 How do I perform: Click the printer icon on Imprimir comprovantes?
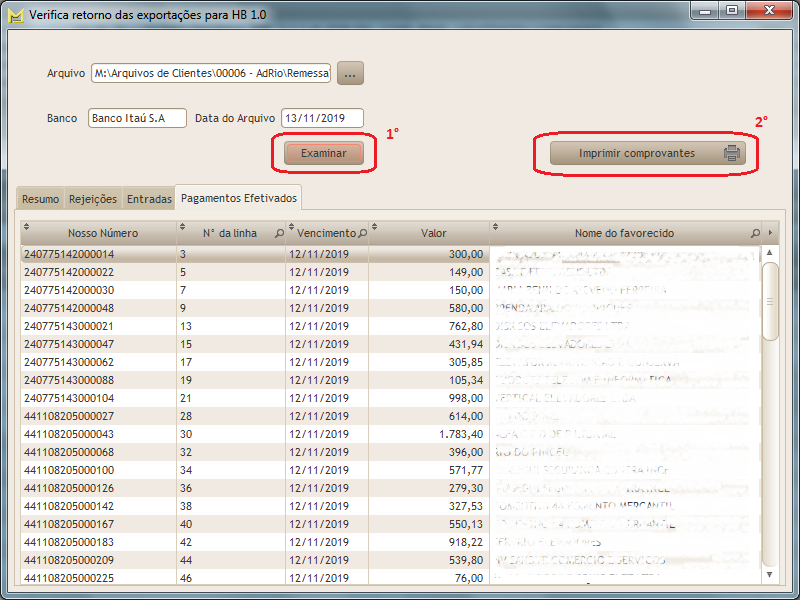coord(732,154)
